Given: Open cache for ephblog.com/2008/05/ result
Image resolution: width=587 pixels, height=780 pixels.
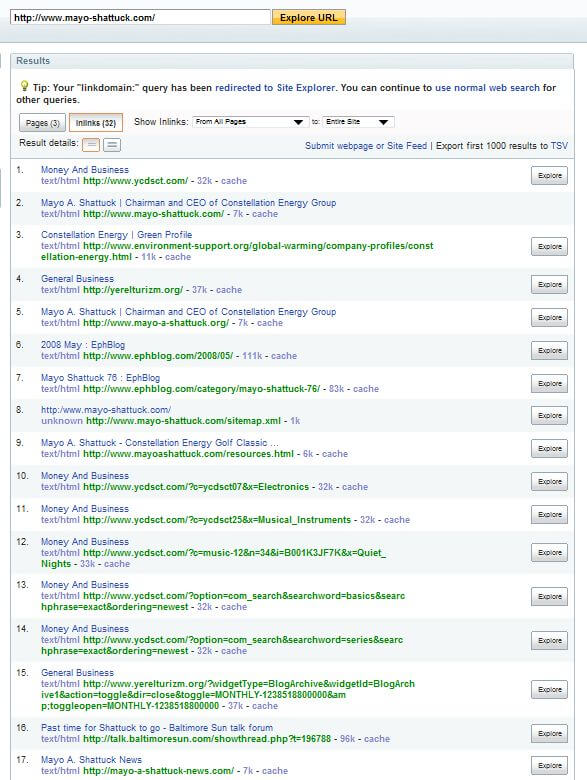Looking at the screenshot, I should pyautogui.click(x=284, y=356).
